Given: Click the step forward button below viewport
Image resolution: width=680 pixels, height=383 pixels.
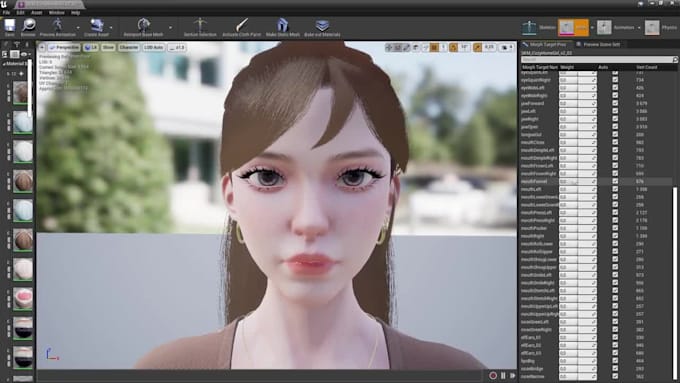Looking at the screenshot, I should (x=513, y=376).
